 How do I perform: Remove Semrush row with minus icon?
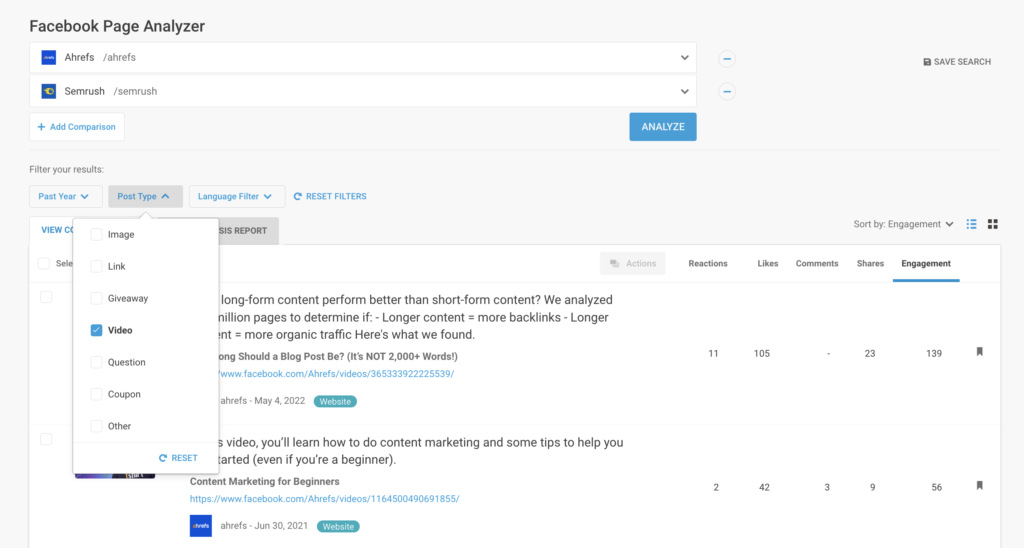(727, 91)
